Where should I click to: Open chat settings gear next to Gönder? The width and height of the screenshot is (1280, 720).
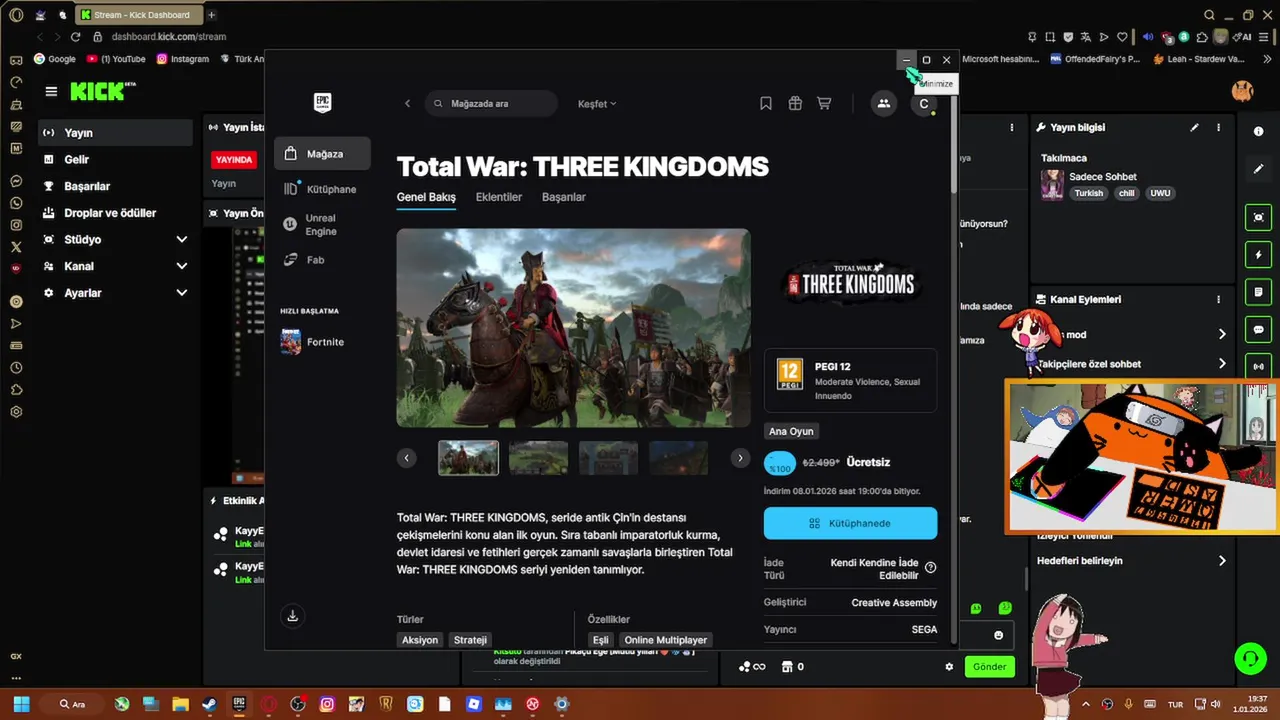(x=949, y=667)
